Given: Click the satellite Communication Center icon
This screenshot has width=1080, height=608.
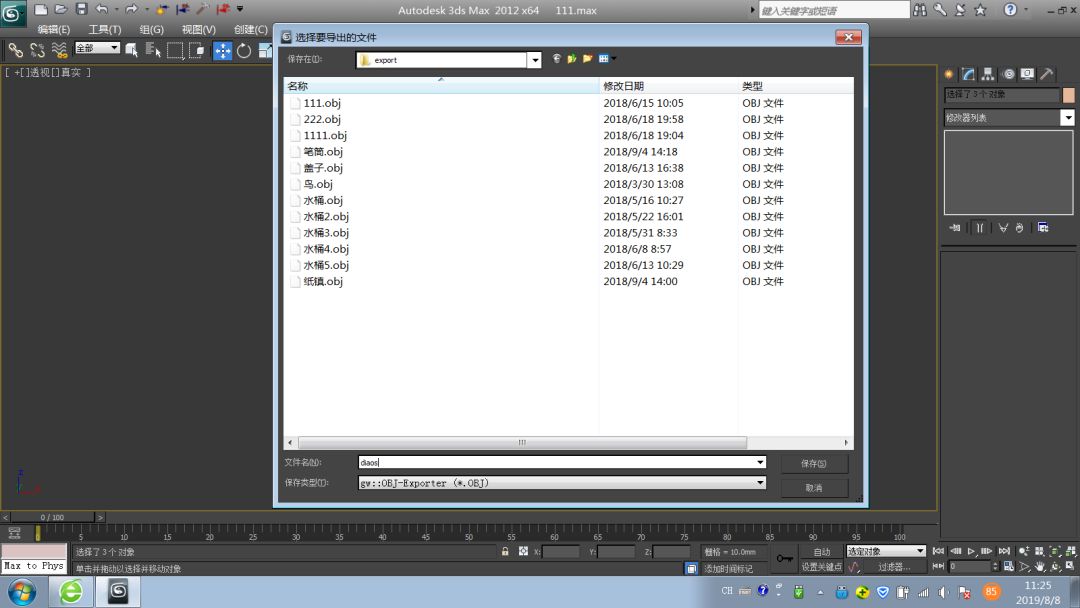Looking at the screenshot, I should (960, 10).
